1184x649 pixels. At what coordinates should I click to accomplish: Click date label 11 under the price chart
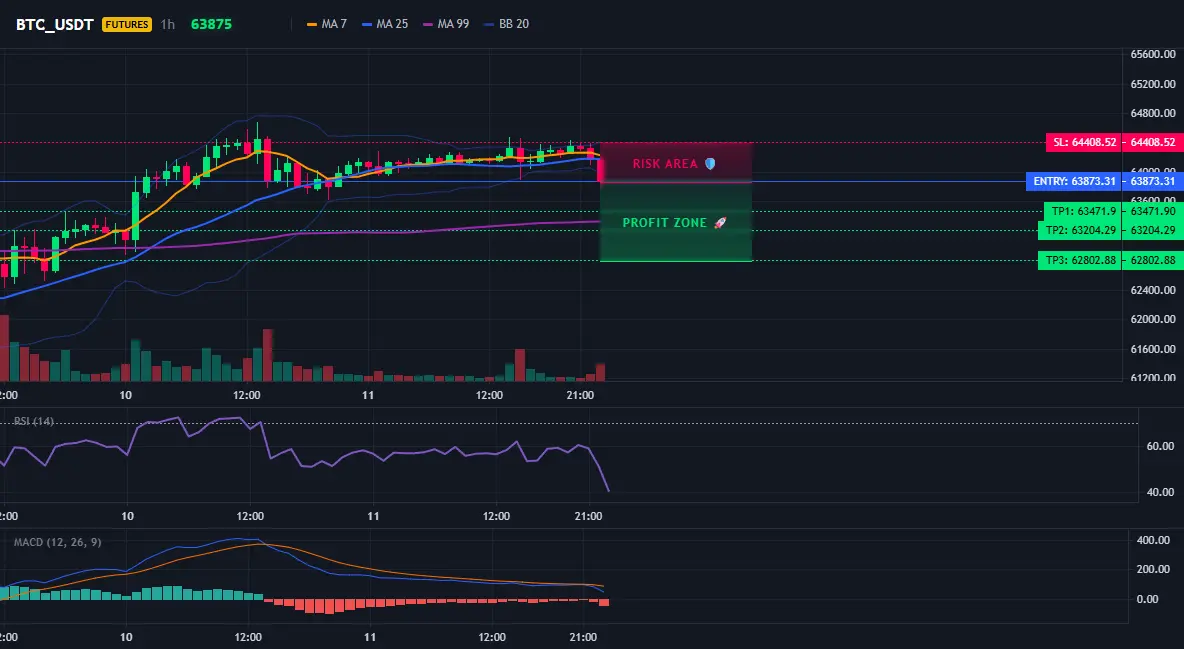[x=368, y=395]
